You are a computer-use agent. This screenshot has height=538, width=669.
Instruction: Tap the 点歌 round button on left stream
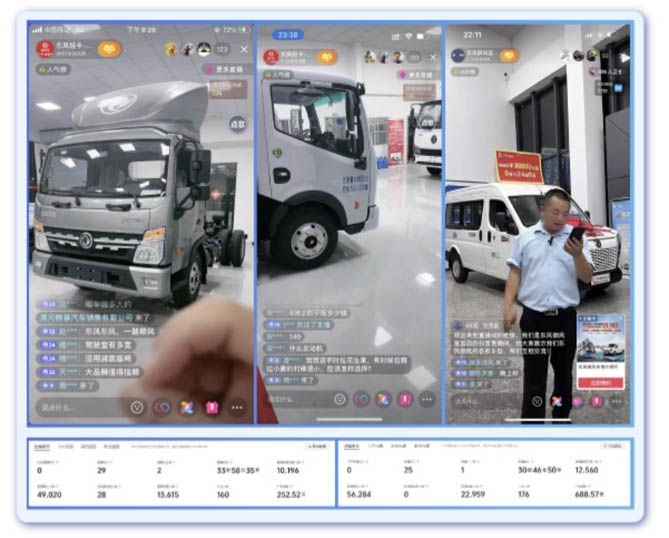point(237,124)
